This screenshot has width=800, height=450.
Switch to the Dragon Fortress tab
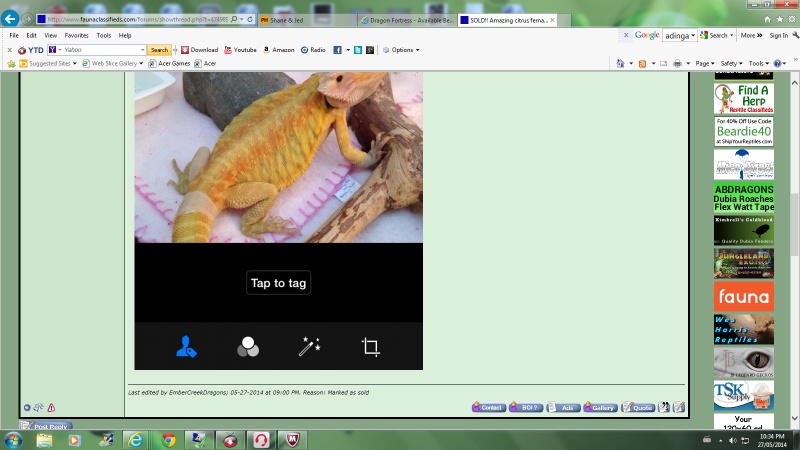click(x=406, y=20)
